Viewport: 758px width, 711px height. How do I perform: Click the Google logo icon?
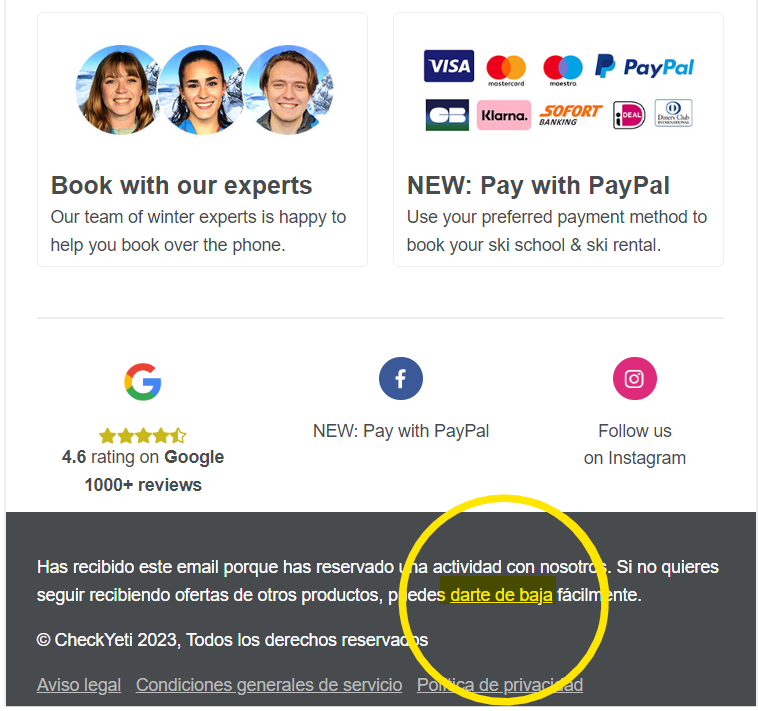143,381
